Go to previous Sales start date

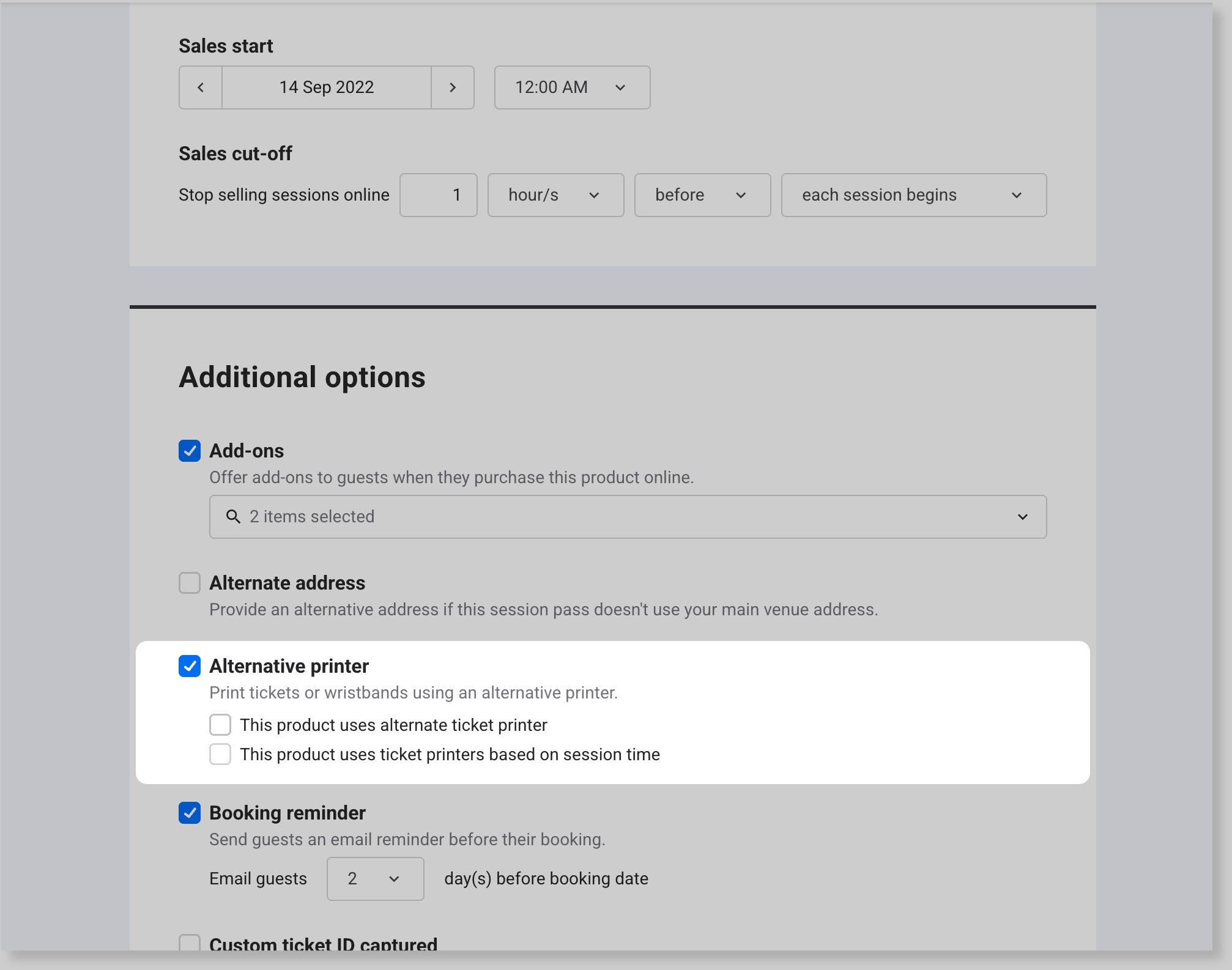click(x=201, y=87)
